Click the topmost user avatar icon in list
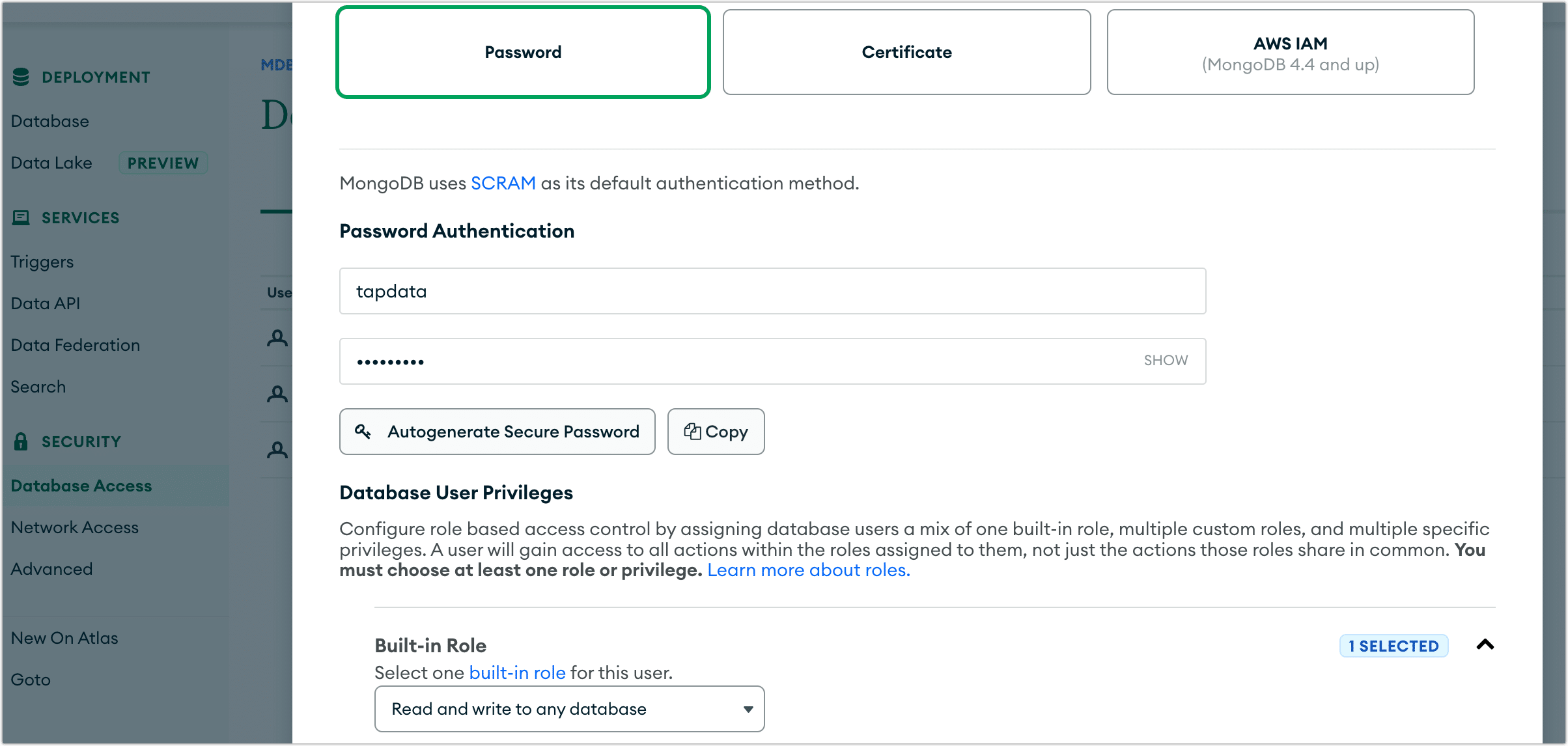 click(x=277, y=338)
